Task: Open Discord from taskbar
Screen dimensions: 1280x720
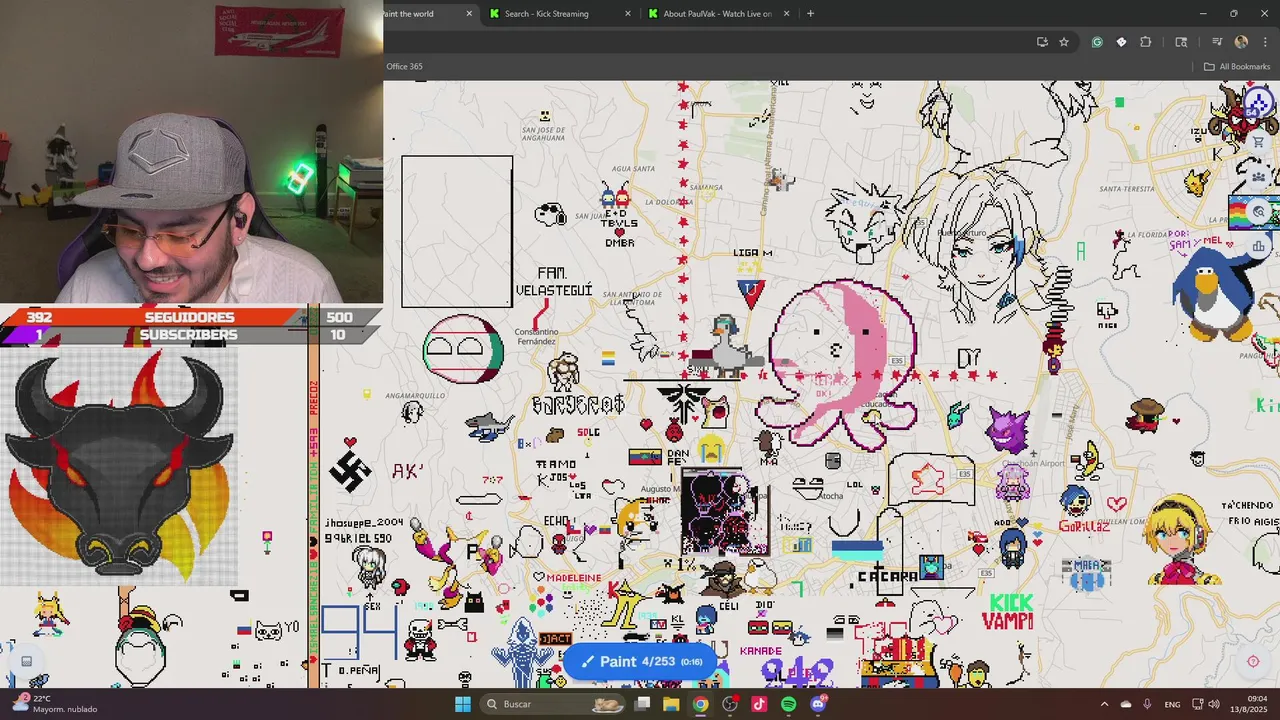Action: pyautogui.click(x=818, y=704)
